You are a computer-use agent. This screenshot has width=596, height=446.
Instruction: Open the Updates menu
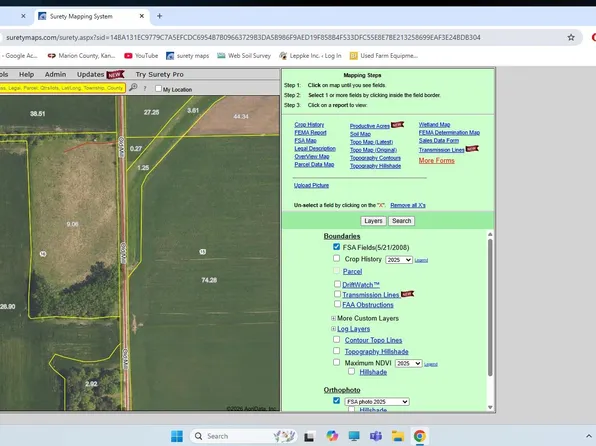90,75
